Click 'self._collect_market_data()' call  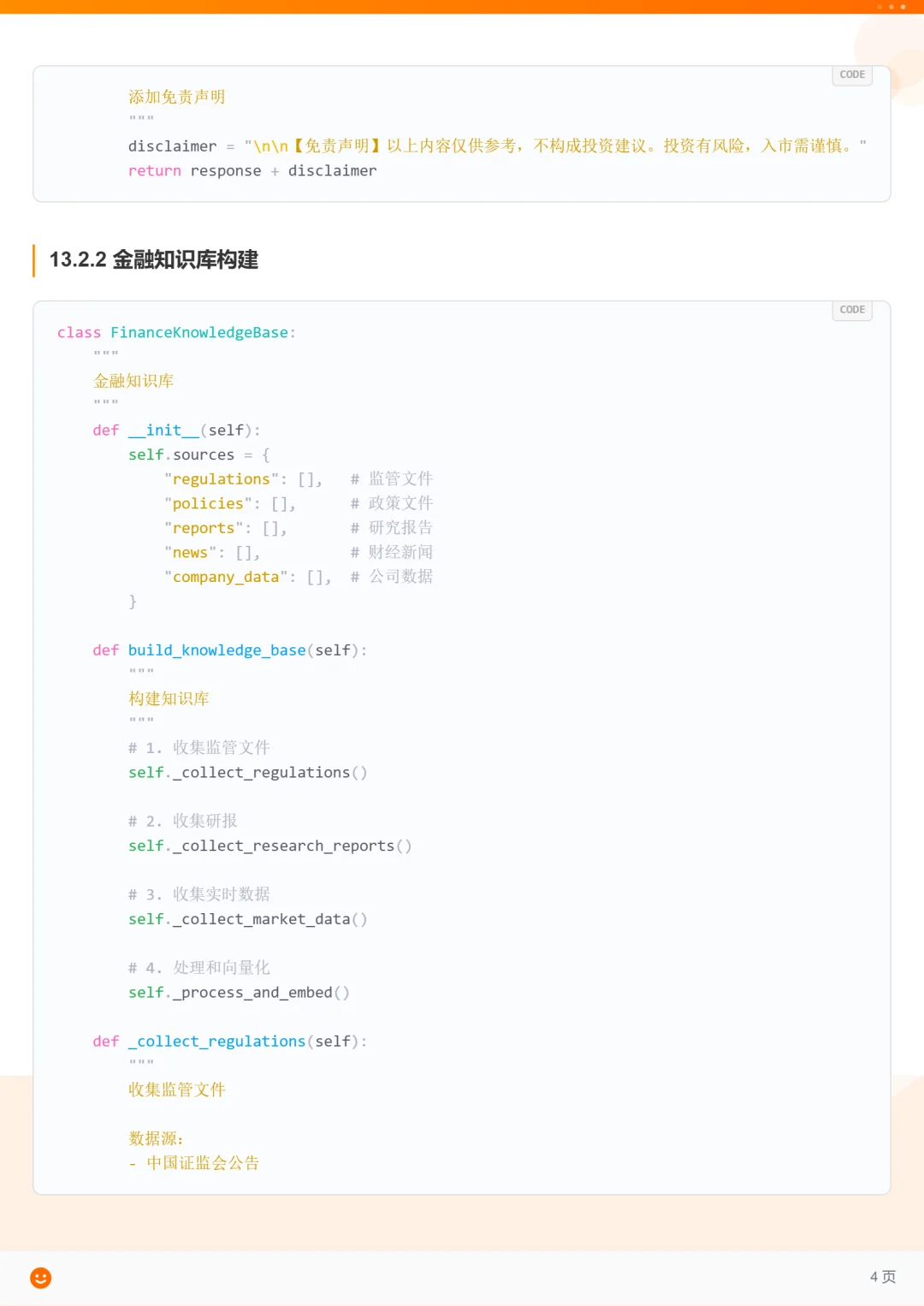pos(248,919)
